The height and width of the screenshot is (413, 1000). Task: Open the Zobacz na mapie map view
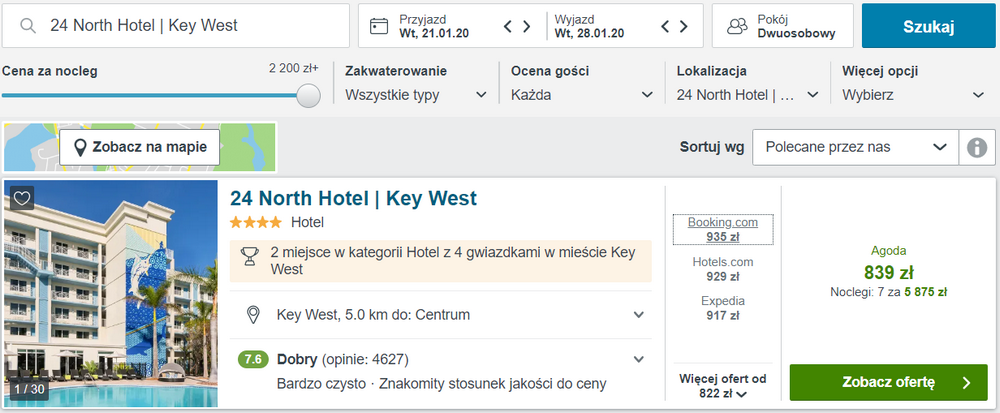pos(139,147)
